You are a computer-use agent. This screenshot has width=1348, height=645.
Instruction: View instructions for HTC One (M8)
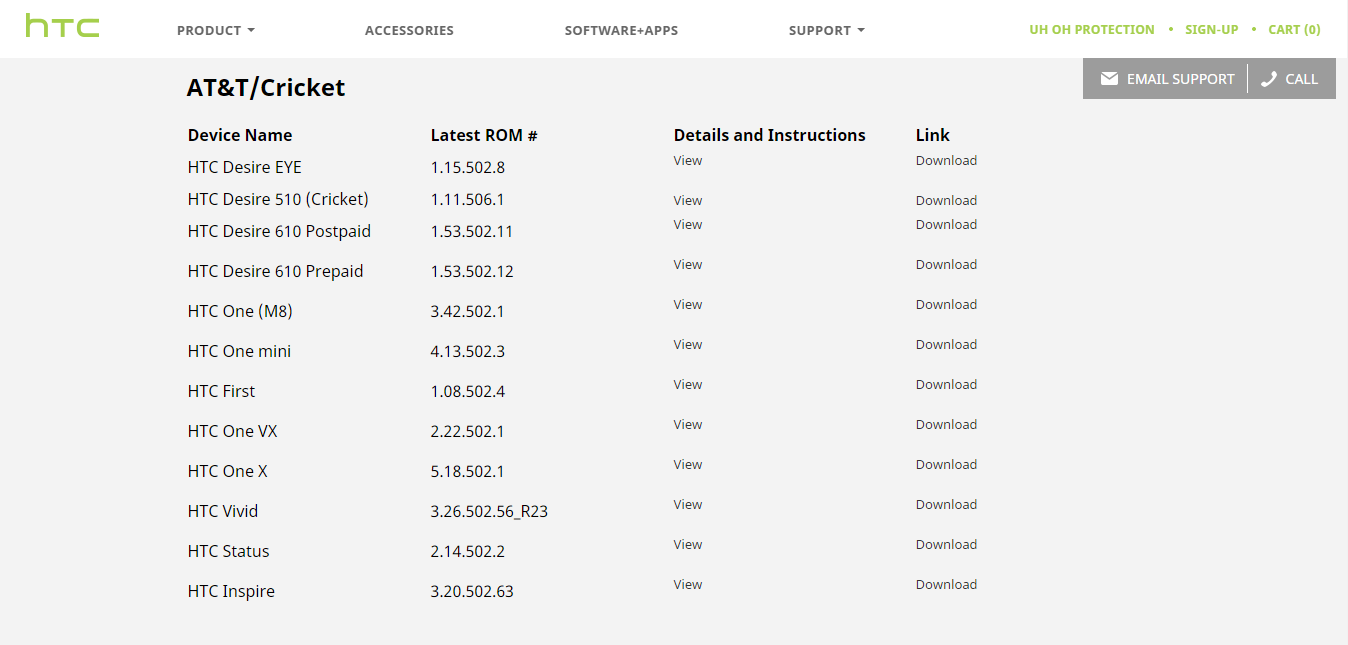click(688, 304)
